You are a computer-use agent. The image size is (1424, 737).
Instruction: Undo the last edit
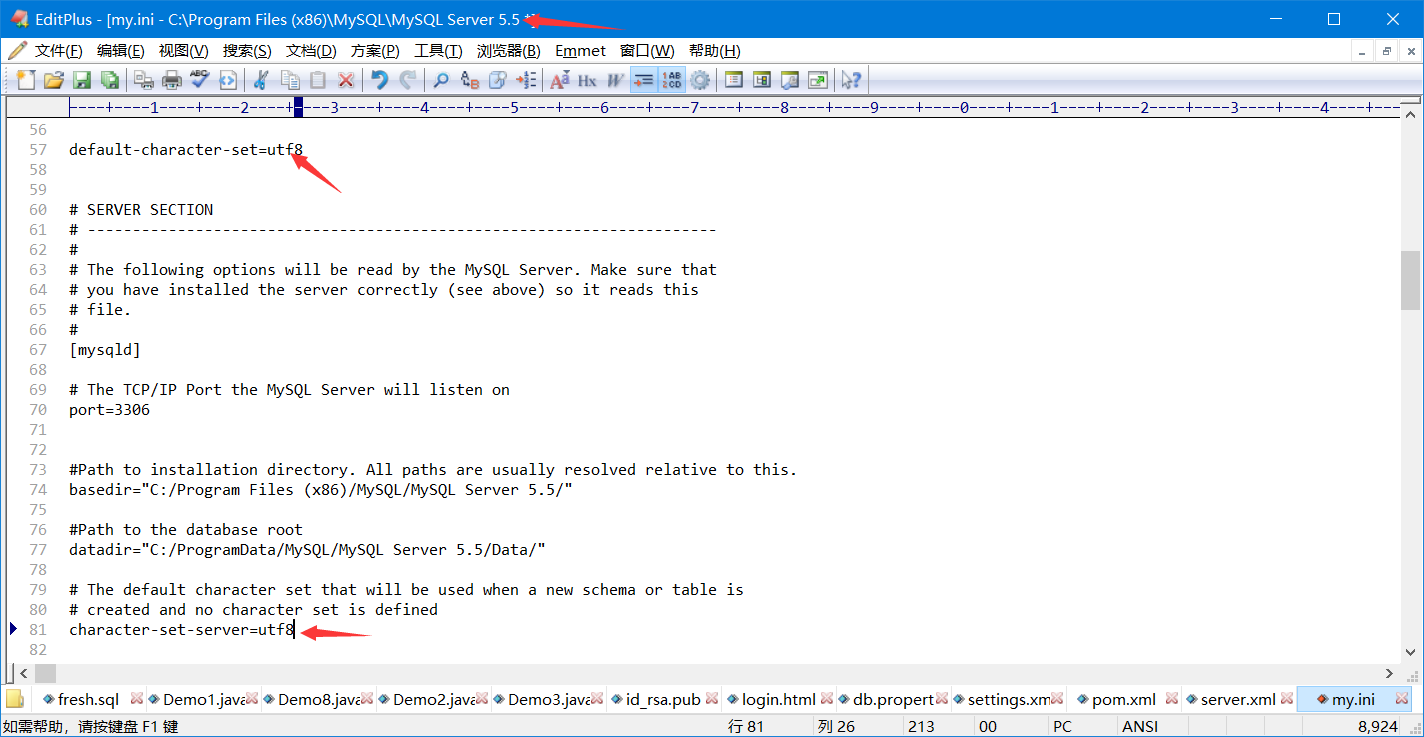(x=379, y=80)
